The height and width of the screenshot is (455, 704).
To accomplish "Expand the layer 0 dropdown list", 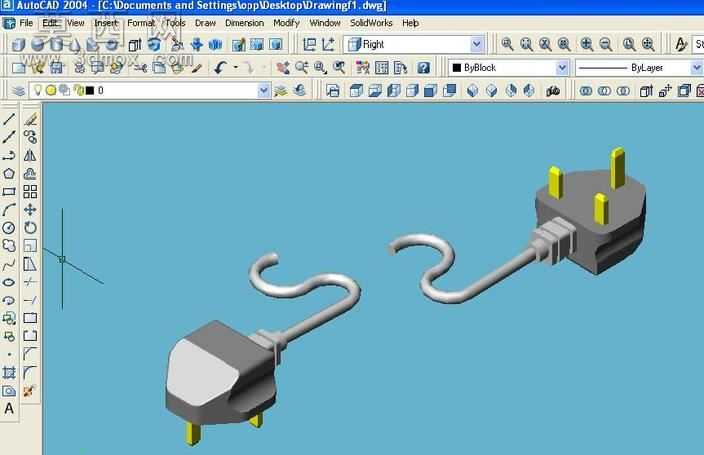I will [264, 91].
